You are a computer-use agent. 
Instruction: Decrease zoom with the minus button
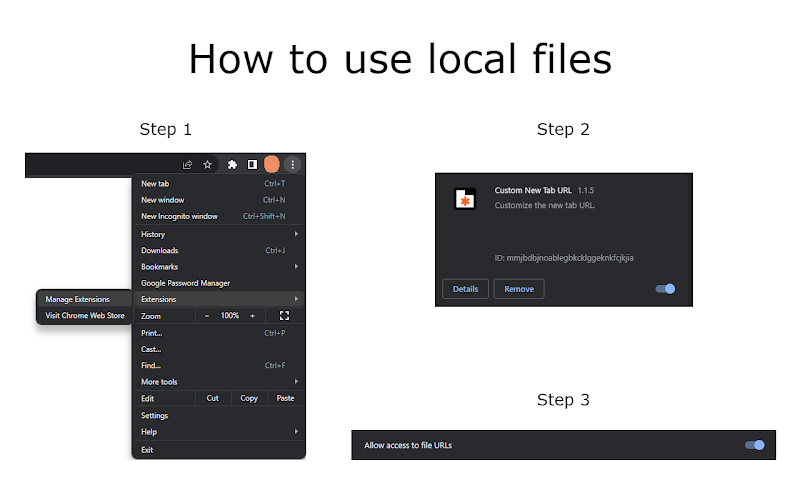tap(207, 316)
